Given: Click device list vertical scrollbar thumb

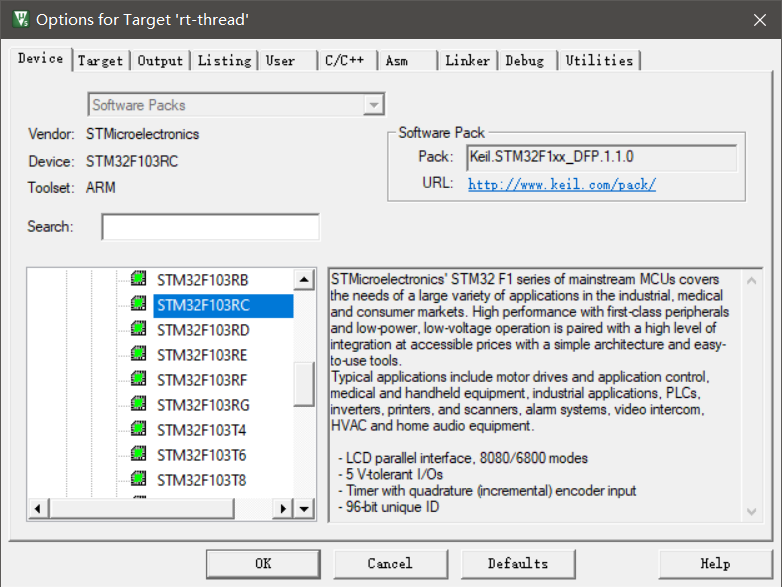Looking at the screenshot, I should point(304,384).
